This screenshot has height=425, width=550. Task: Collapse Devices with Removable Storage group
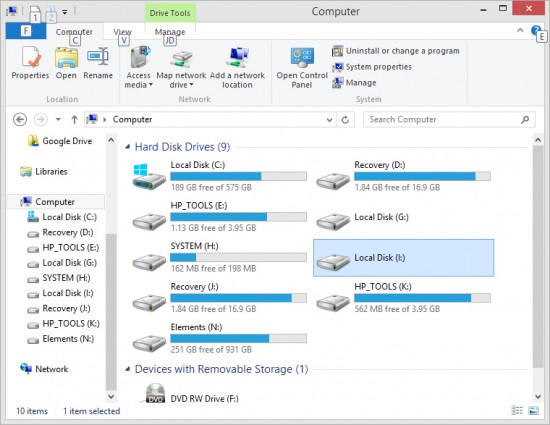coord(128,369)
